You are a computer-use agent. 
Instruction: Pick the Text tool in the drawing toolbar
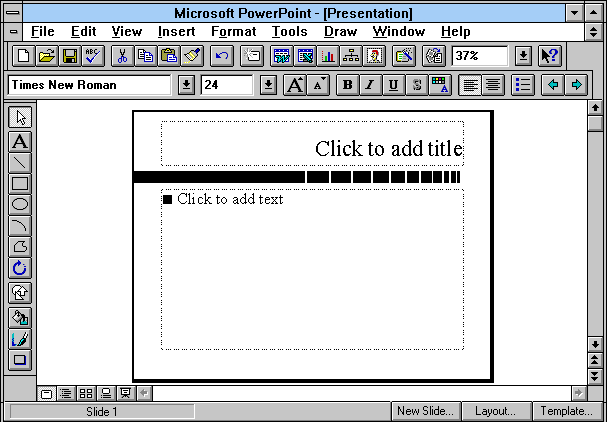click(19, 141)
